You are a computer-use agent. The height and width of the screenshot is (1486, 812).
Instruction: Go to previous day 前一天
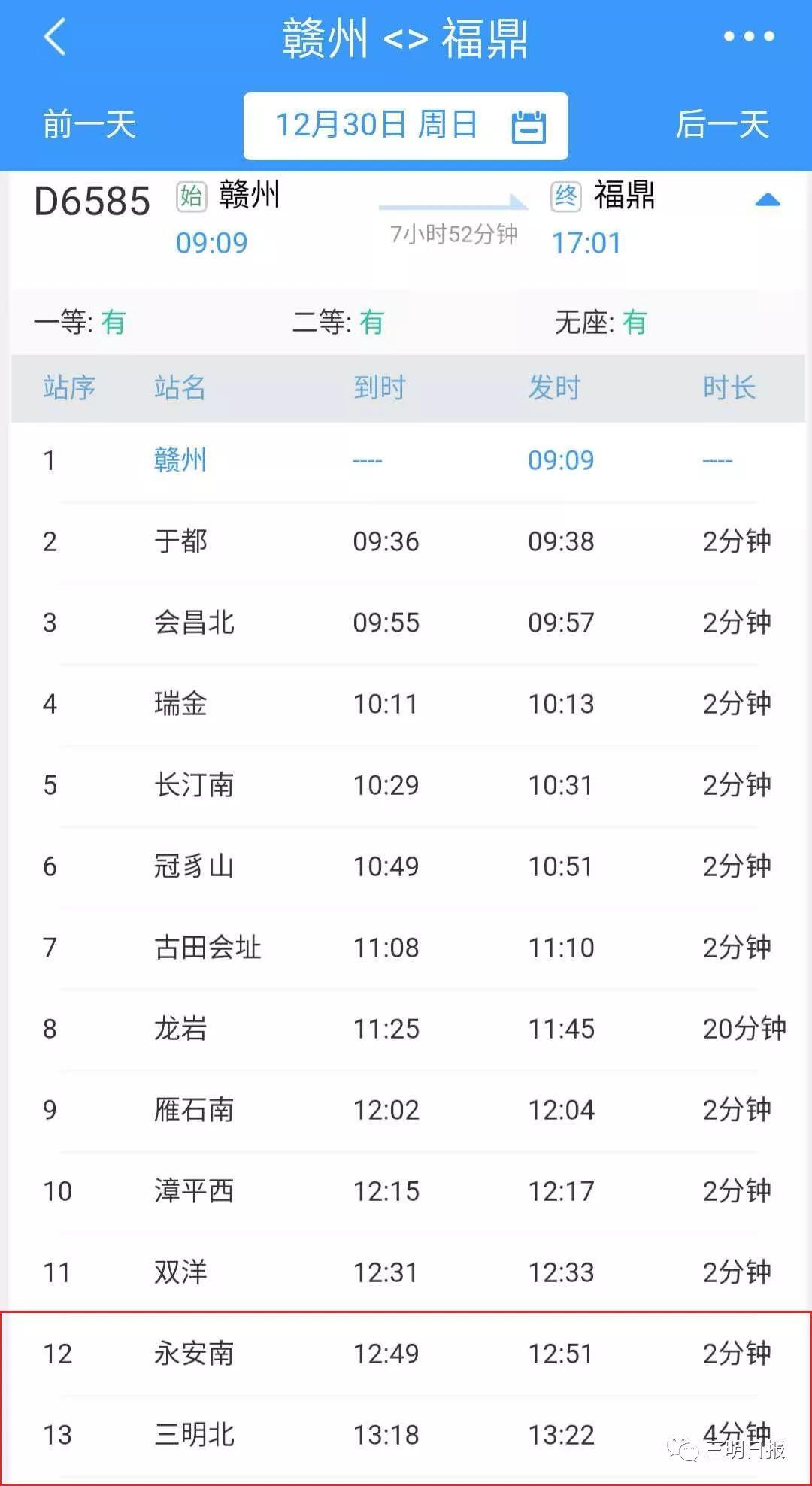tap(89, 125)
